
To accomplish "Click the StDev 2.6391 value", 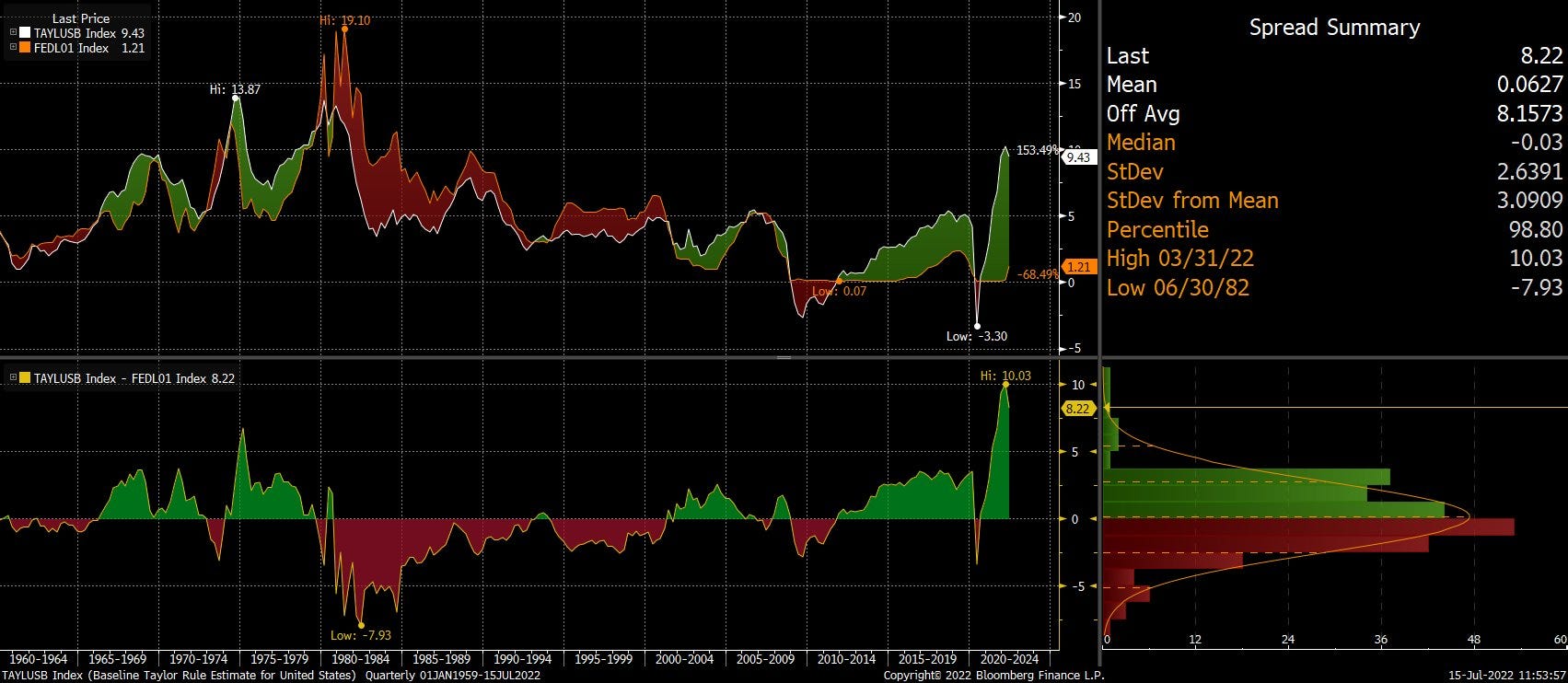I will pyautogui.click(x=1530, y=172).
